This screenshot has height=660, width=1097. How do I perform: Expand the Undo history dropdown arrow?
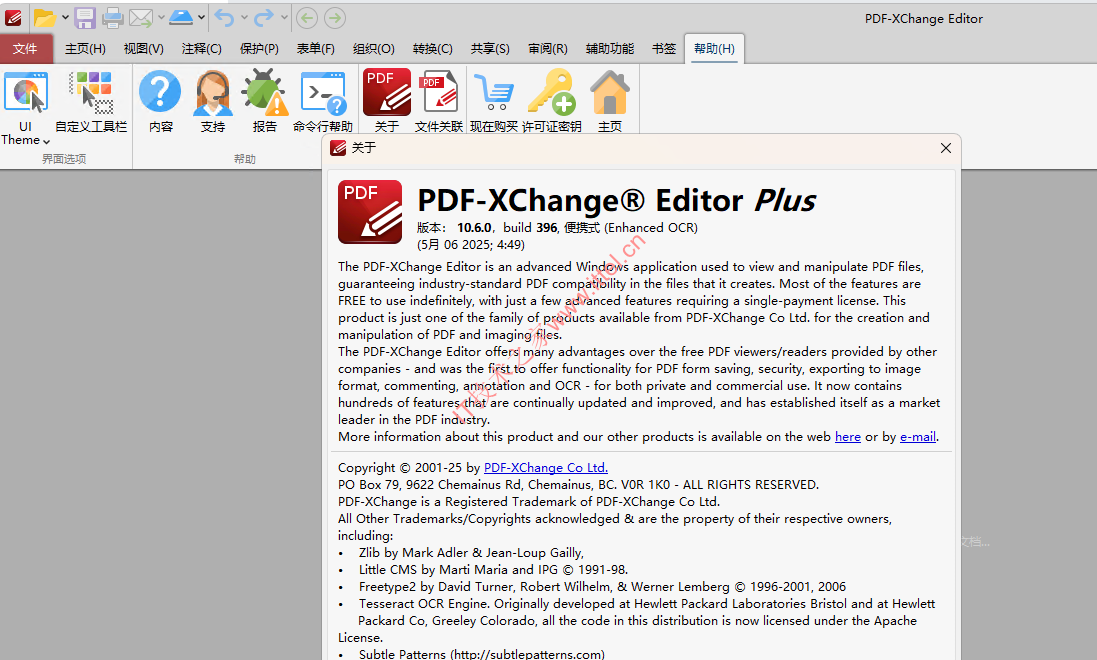tap(244, 17)
